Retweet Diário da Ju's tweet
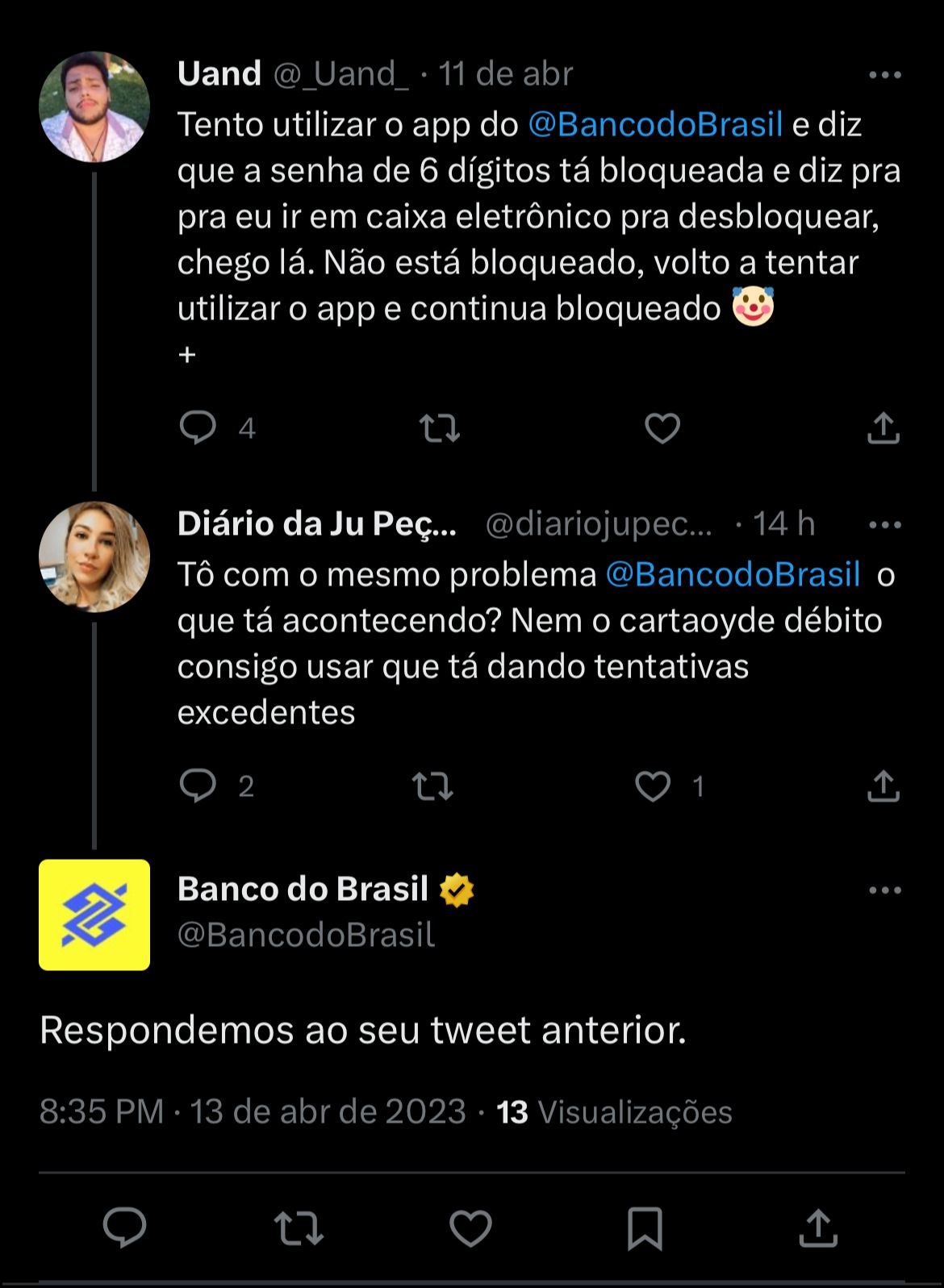Screen dimensions: 944x1288 (432, 786)
